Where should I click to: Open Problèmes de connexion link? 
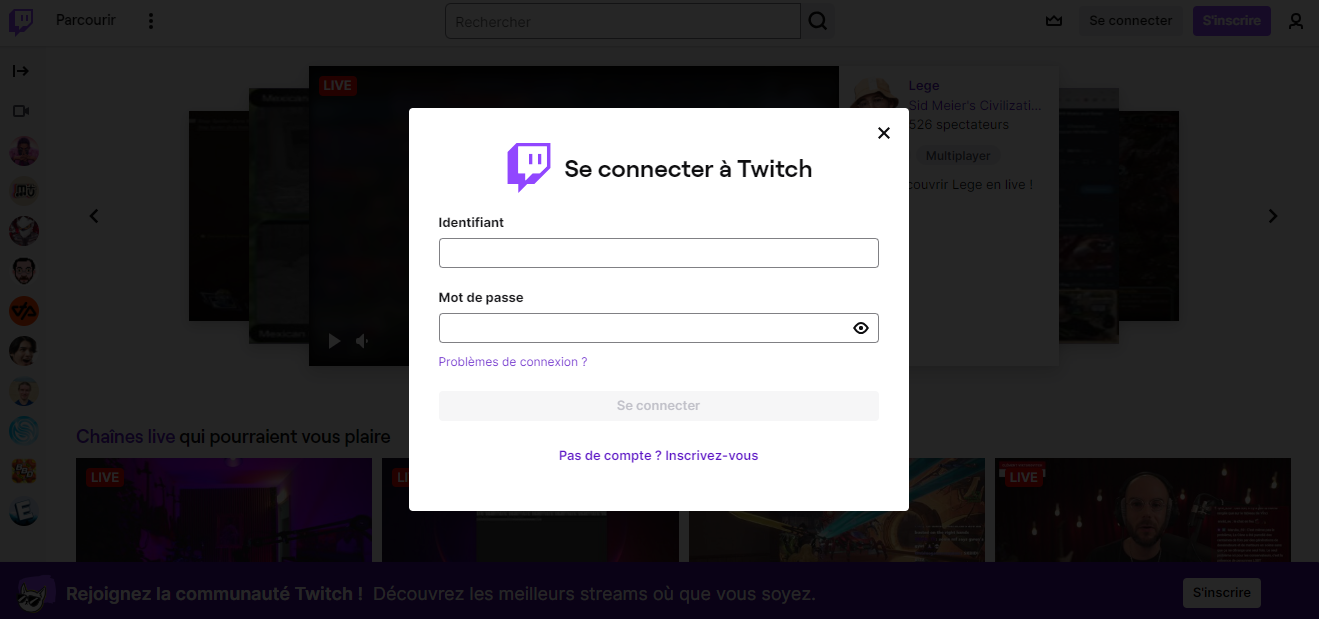(513, 362)
